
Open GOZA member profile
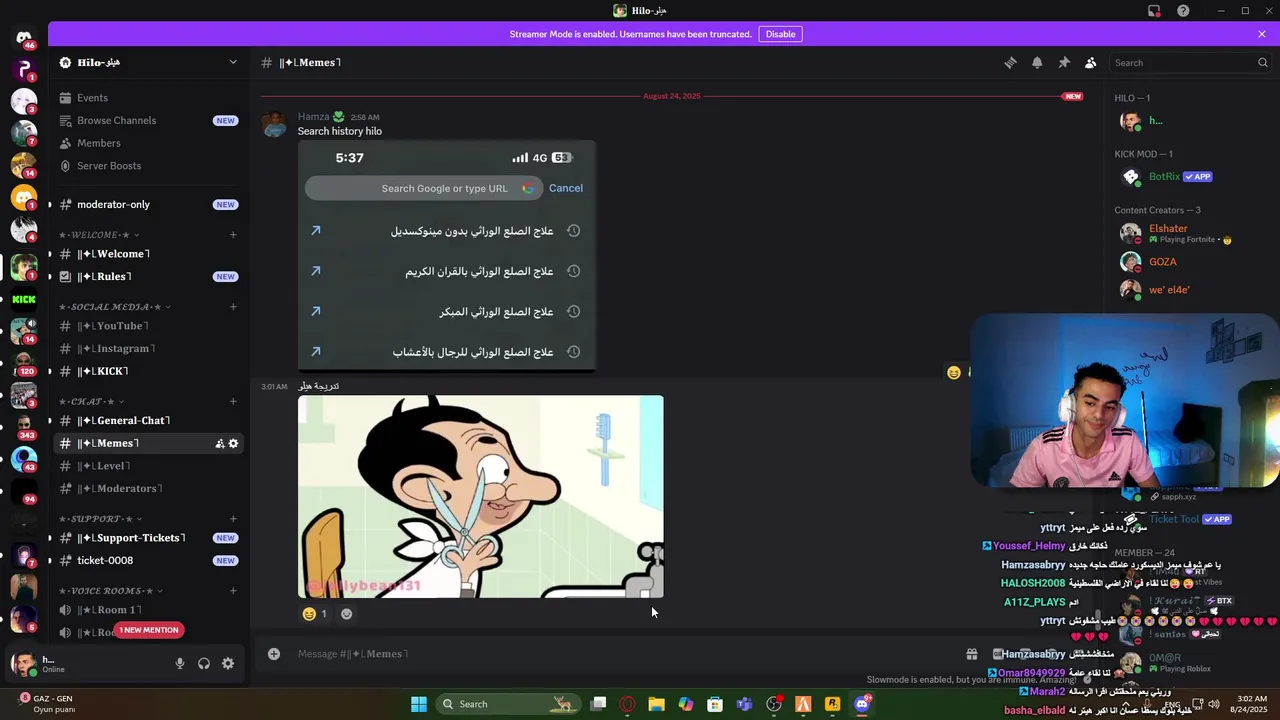pos(1163,262)
